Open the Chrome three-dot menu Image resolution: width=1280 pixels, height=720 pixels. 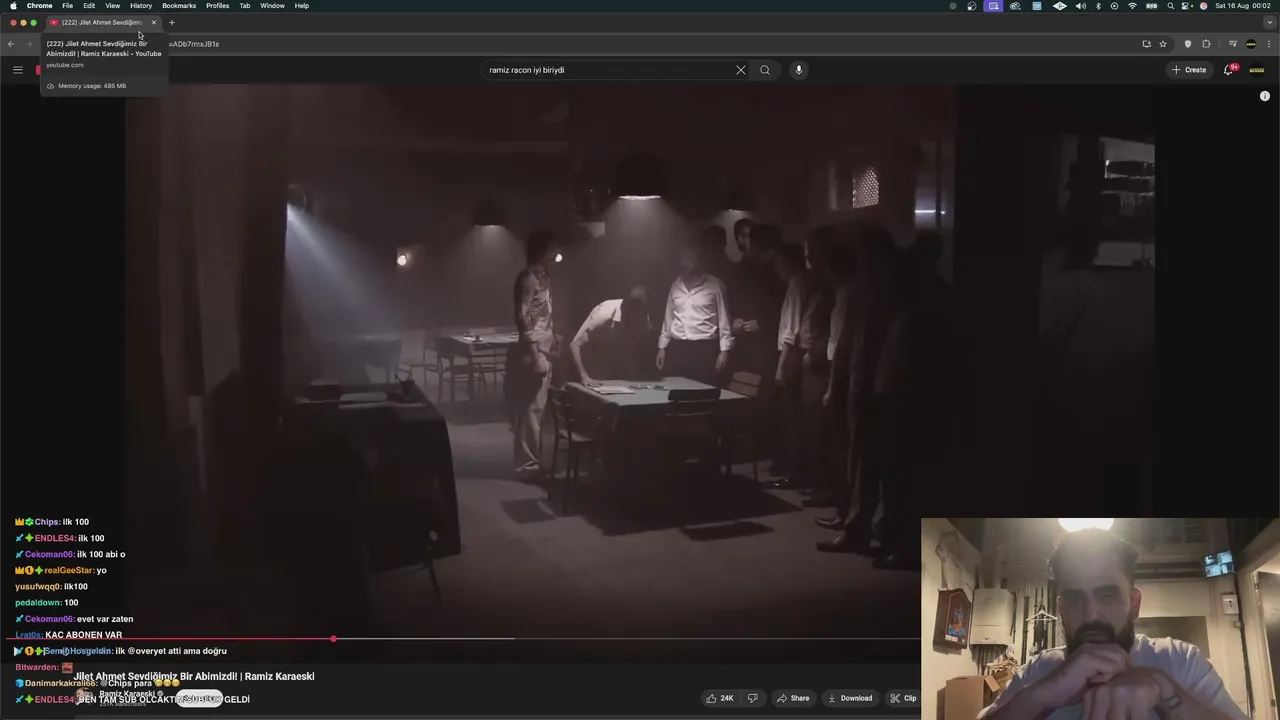(1269, 44)
